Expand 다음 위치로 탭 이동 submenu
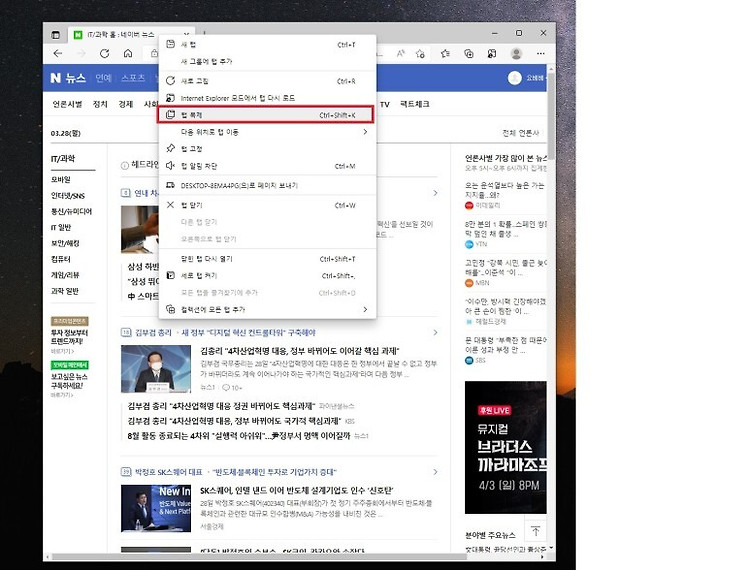 pos(267,132)
